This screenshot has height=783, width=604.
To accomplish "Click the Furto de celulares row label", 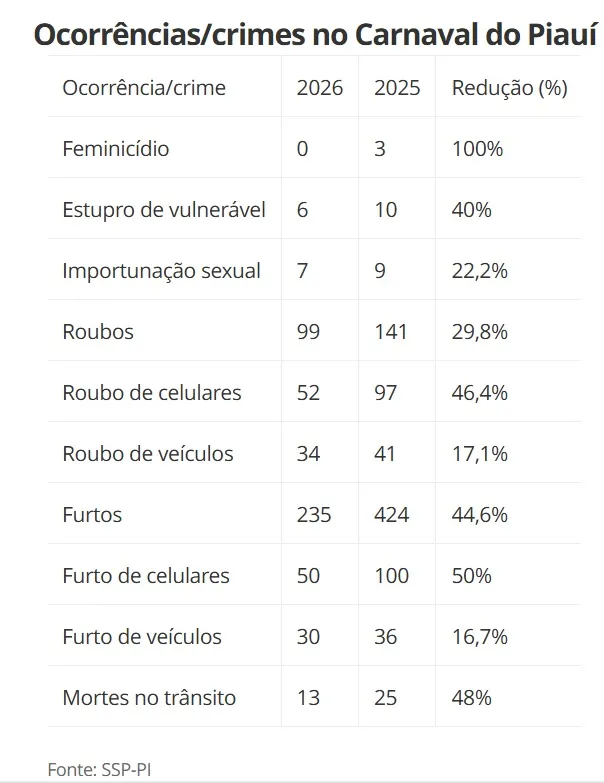I will [146, 576].
